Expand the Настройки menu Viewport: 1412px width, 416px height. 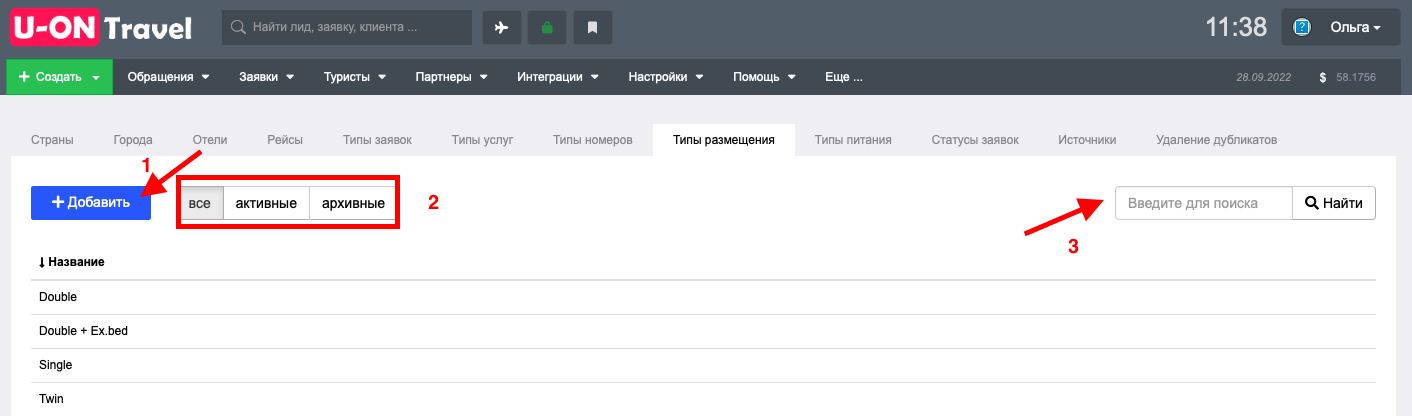(665, 77)
